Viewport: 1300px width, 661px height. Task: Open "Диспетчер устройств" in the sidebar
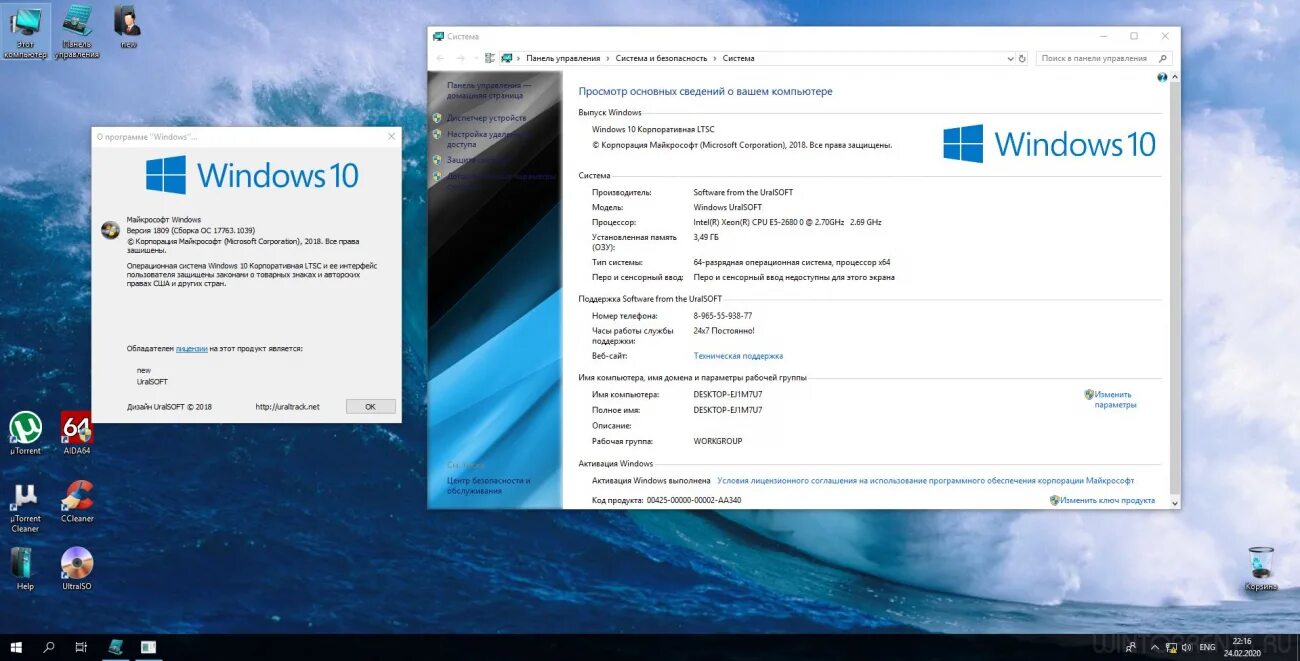pyautogui.click(x=486, y=118)
